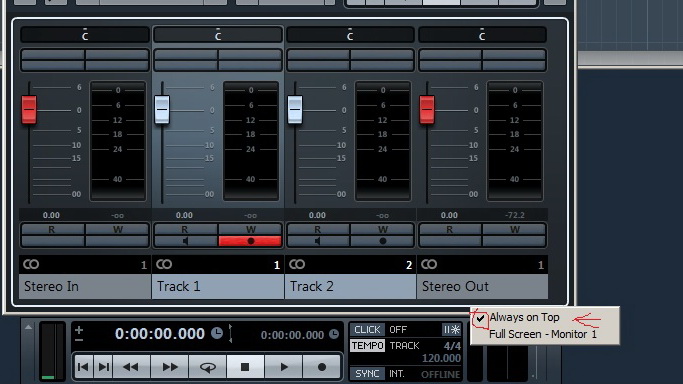The image size is (683, 384).
Task: Toggle Track 1 monitor speaker icon
Action: pos(186,241)
